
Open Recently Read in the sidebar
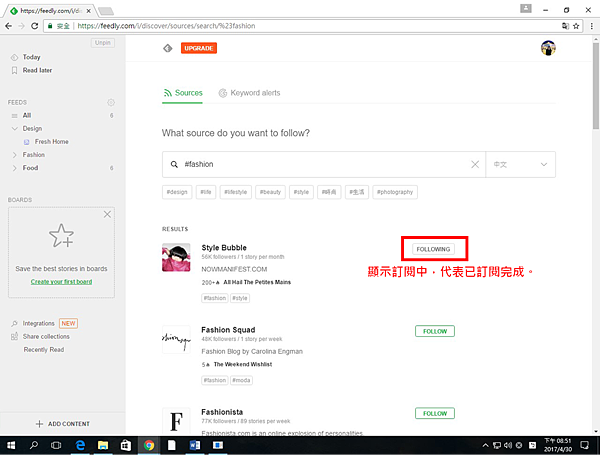point(44,350)
